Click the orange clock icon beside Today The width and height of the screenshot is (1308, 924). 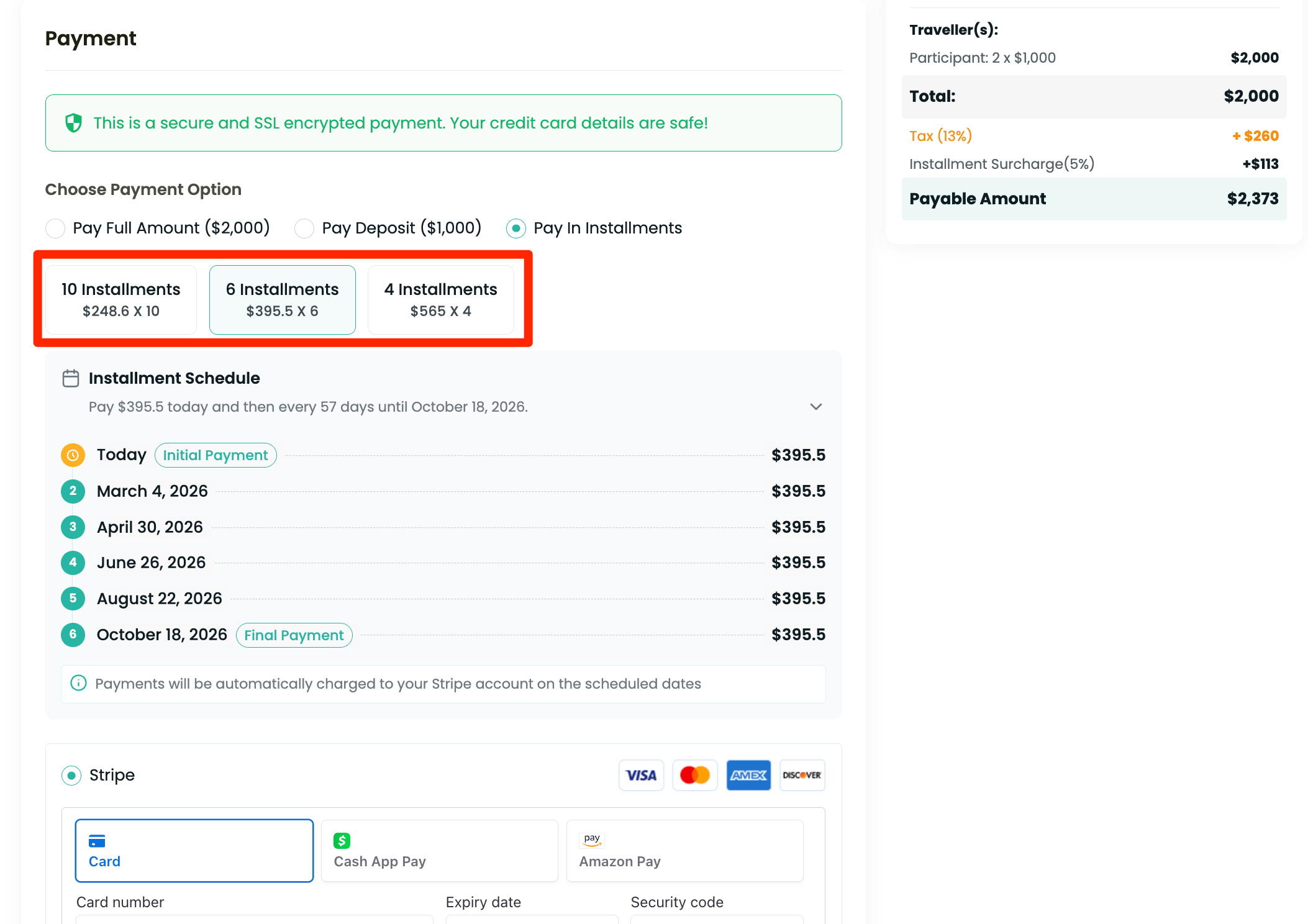click(x=73, y=455)
